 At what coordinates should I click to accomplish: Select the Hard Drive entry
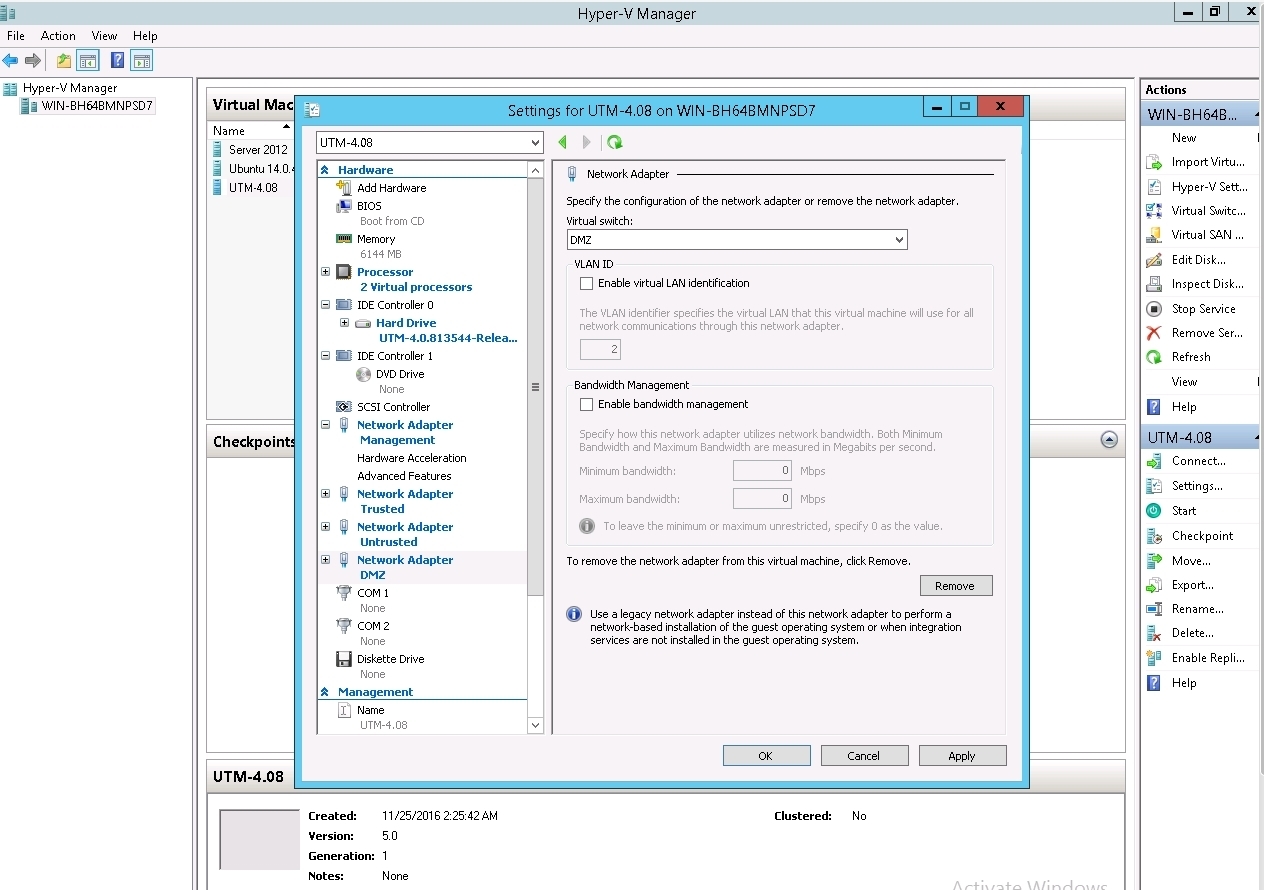[x=406, y=323]
